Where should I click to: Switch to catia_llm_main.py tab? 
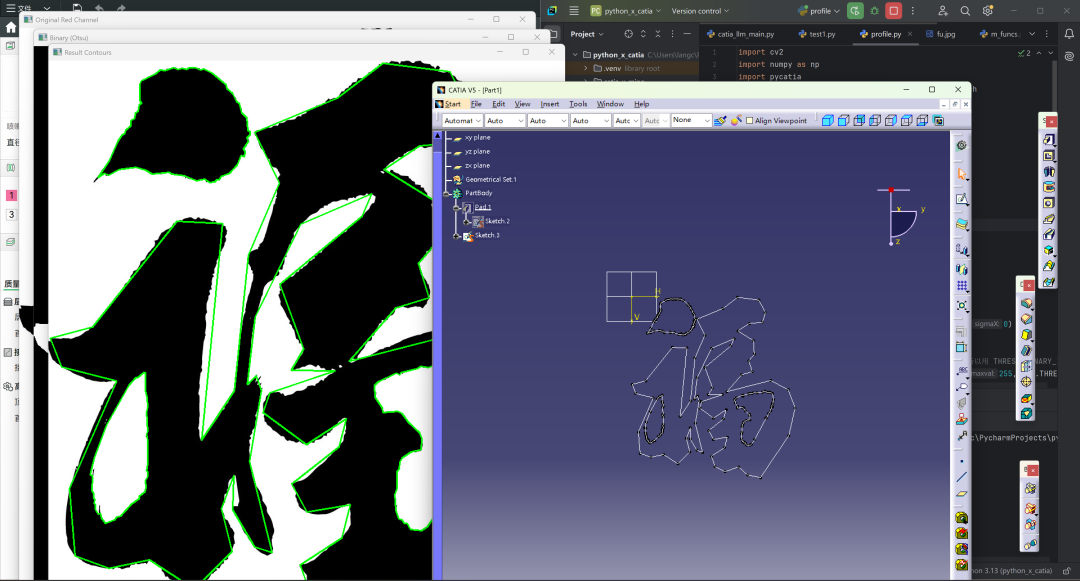coord(740,34)
